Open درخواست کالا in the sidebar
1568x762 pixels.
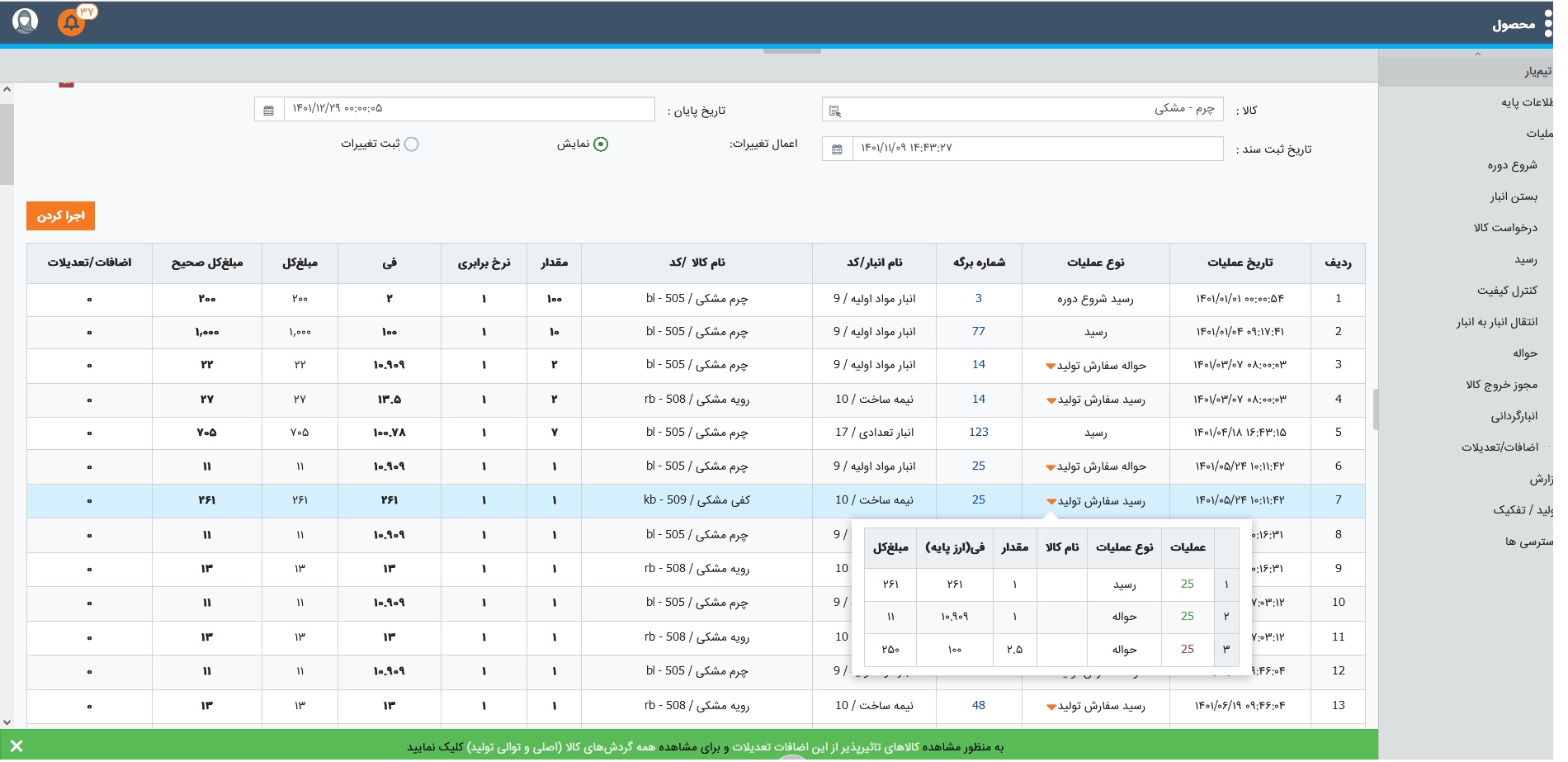tap(1505, 229)
